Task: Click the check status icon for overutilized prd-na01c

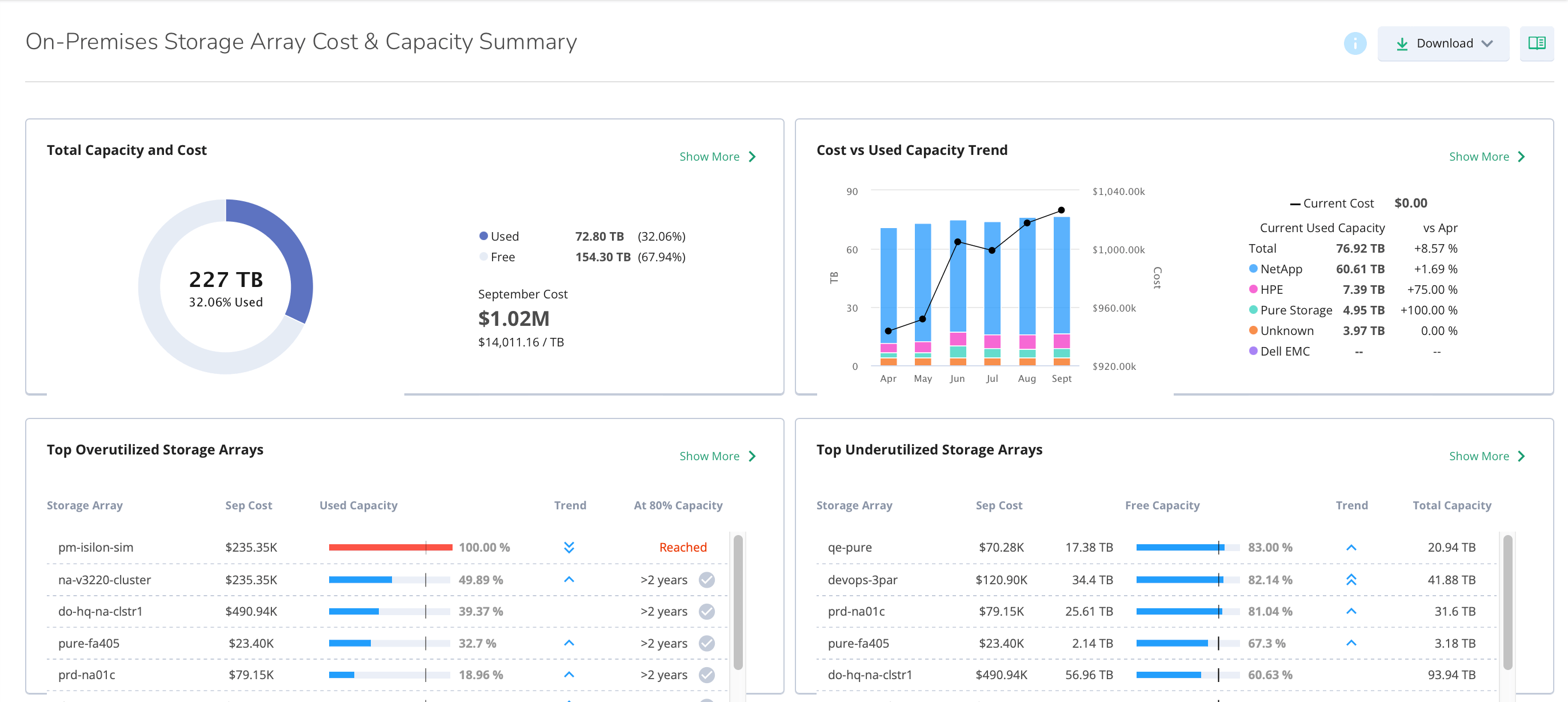Action: [706, 675]
